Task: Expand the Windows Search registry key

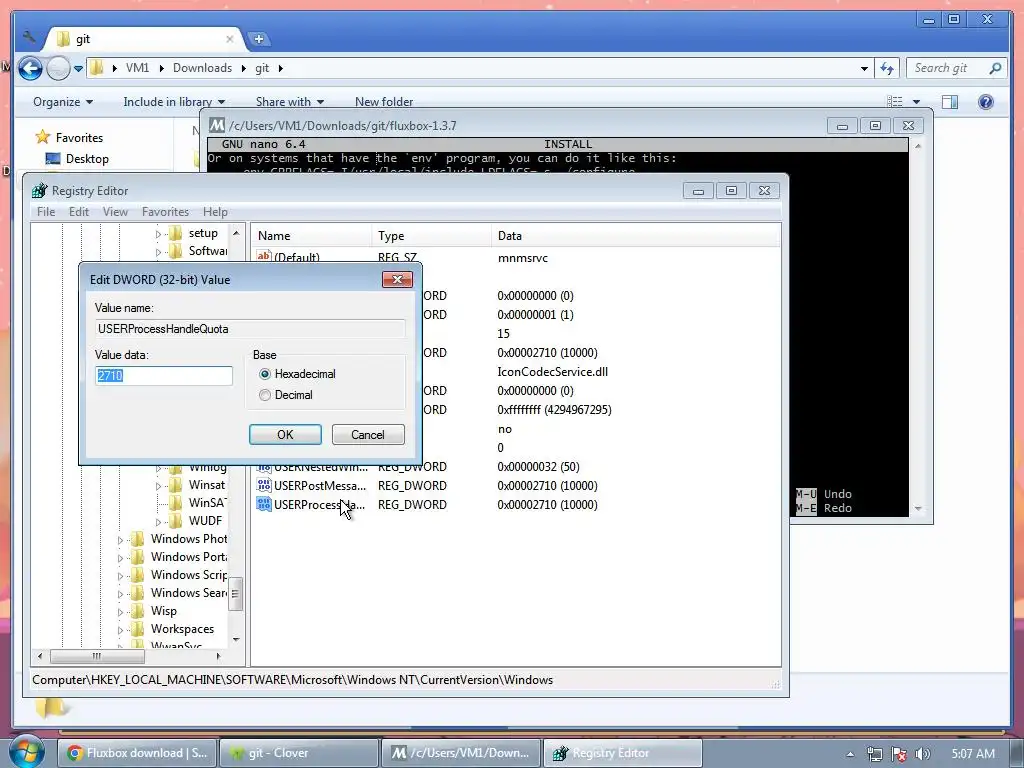Action: pyautogui.click(x=120, y=594)
